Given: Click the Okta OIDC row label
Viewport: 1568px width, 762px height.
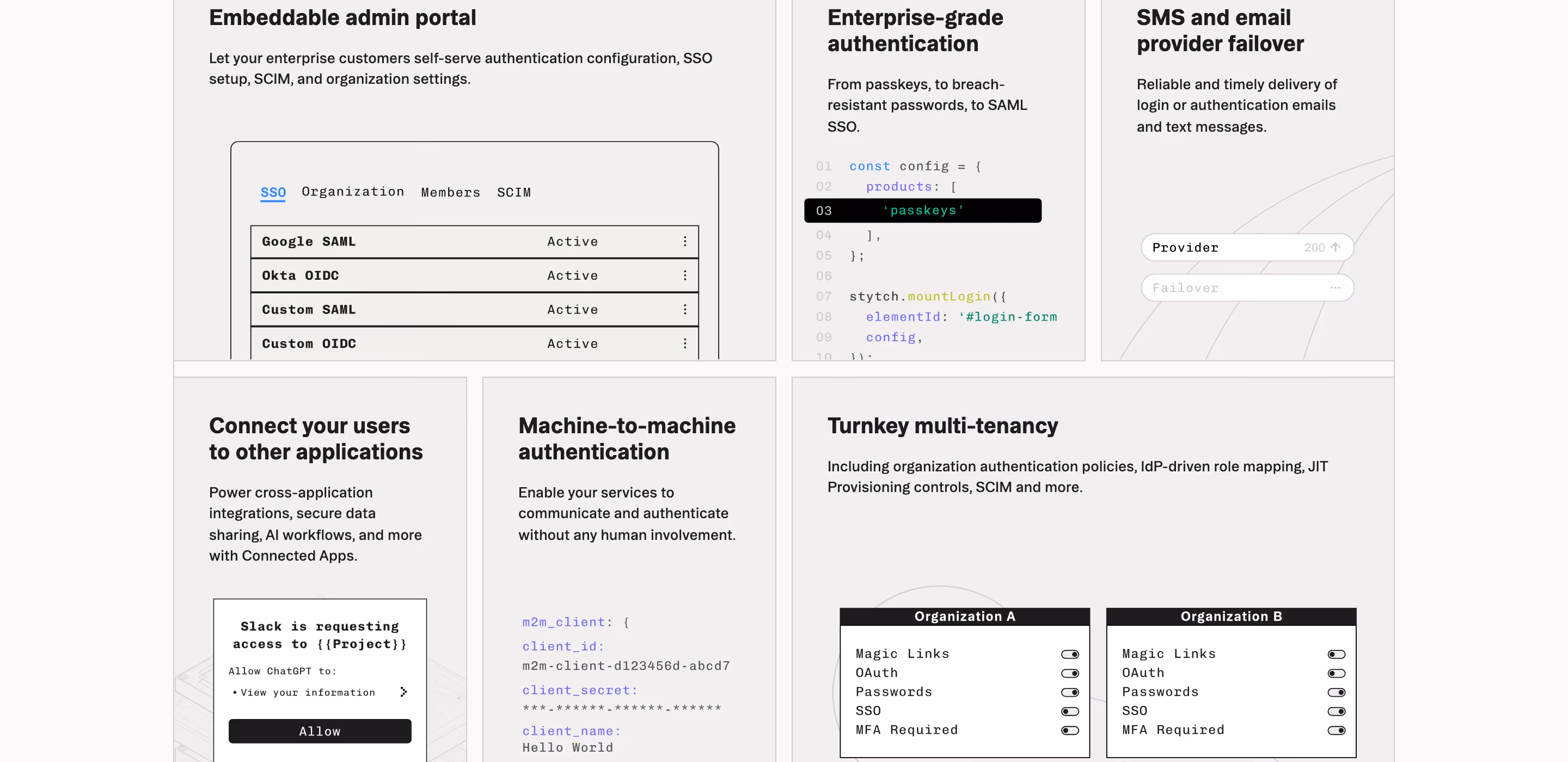Looking at the screenshot, I should (x=300, y=276).
